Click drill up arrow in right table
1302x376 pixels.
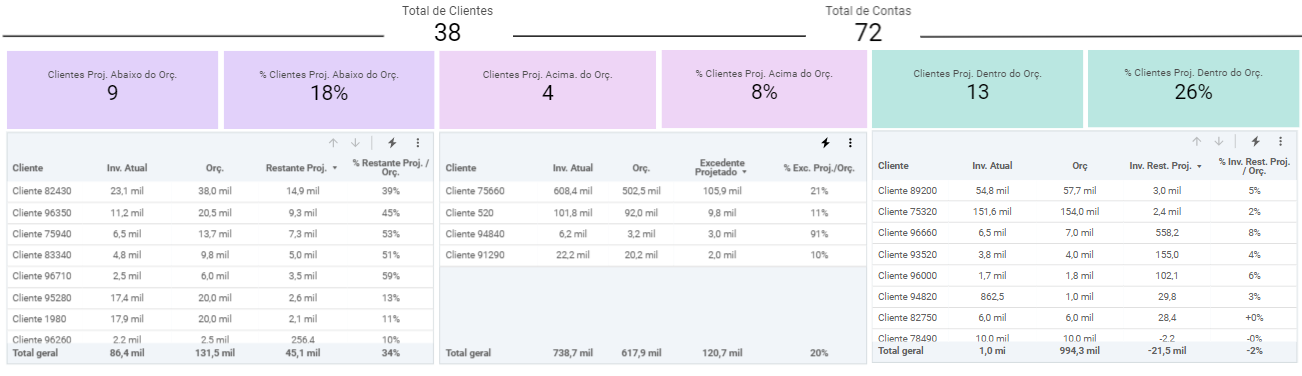(1198, 142)
